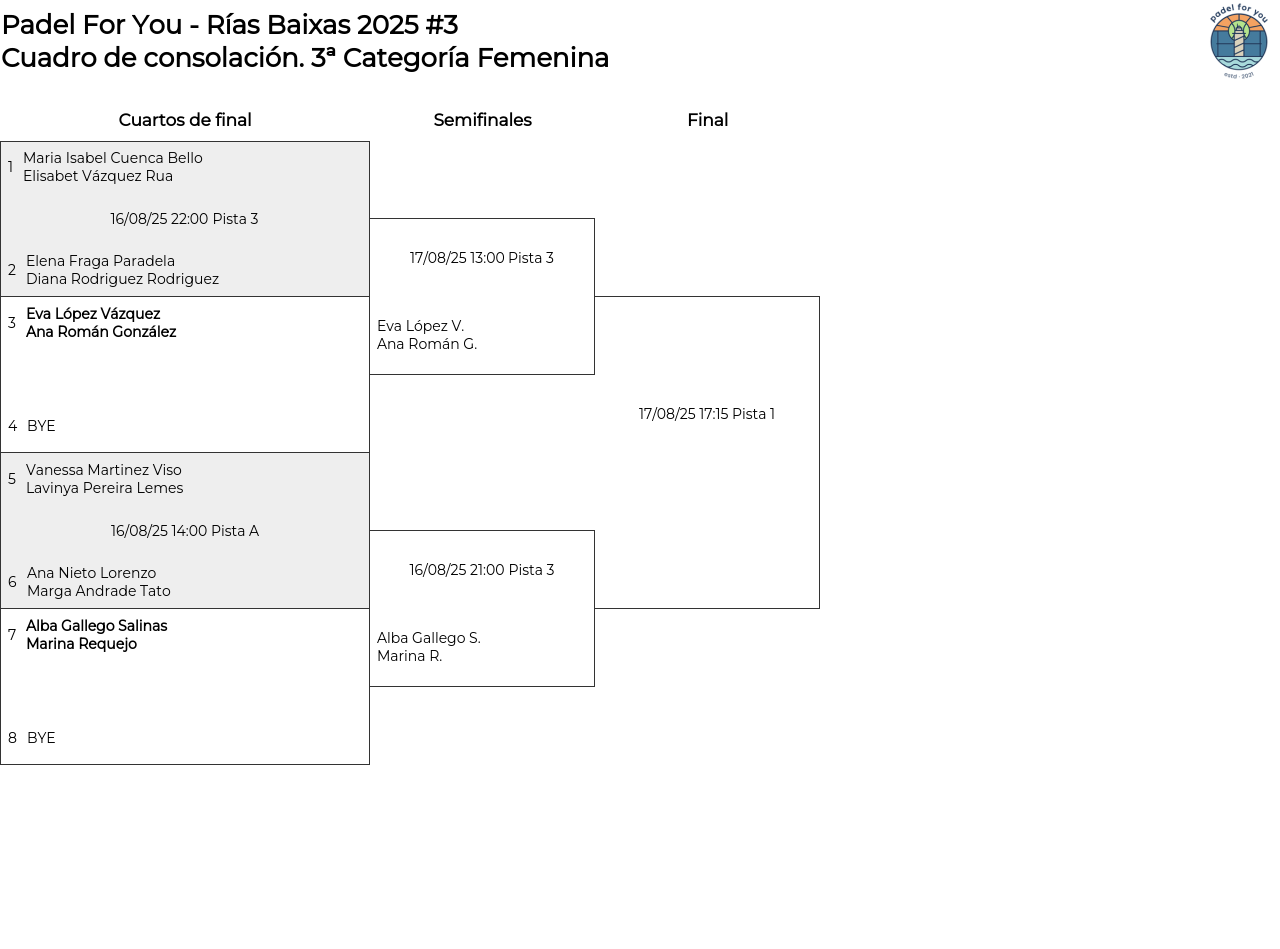Open semifinal 16/08/25 21:00 Pista 3

pos(481,570)
